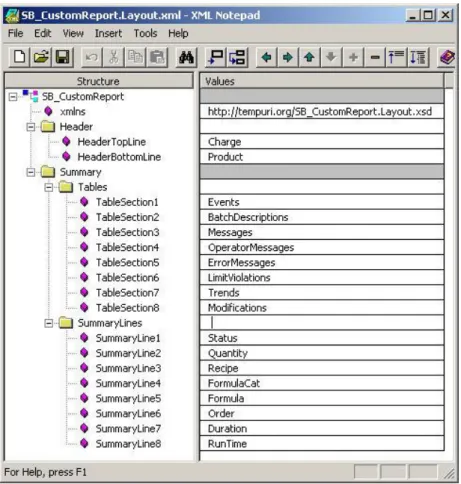Open a file with the folder icon
This screenshot has height=484, width=461.
41,57
